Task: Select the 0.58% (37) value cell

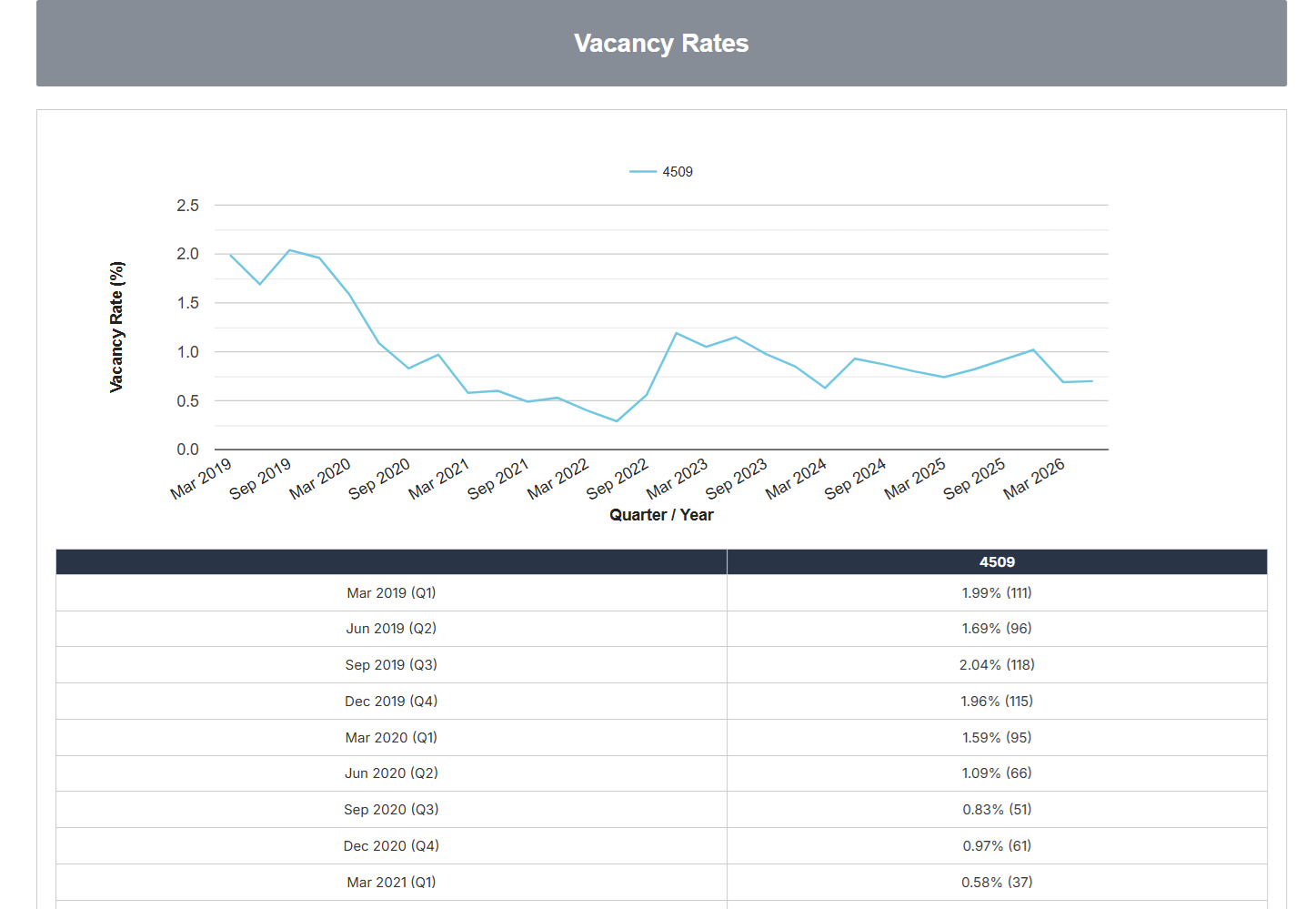Action: (x=997, y=883)
